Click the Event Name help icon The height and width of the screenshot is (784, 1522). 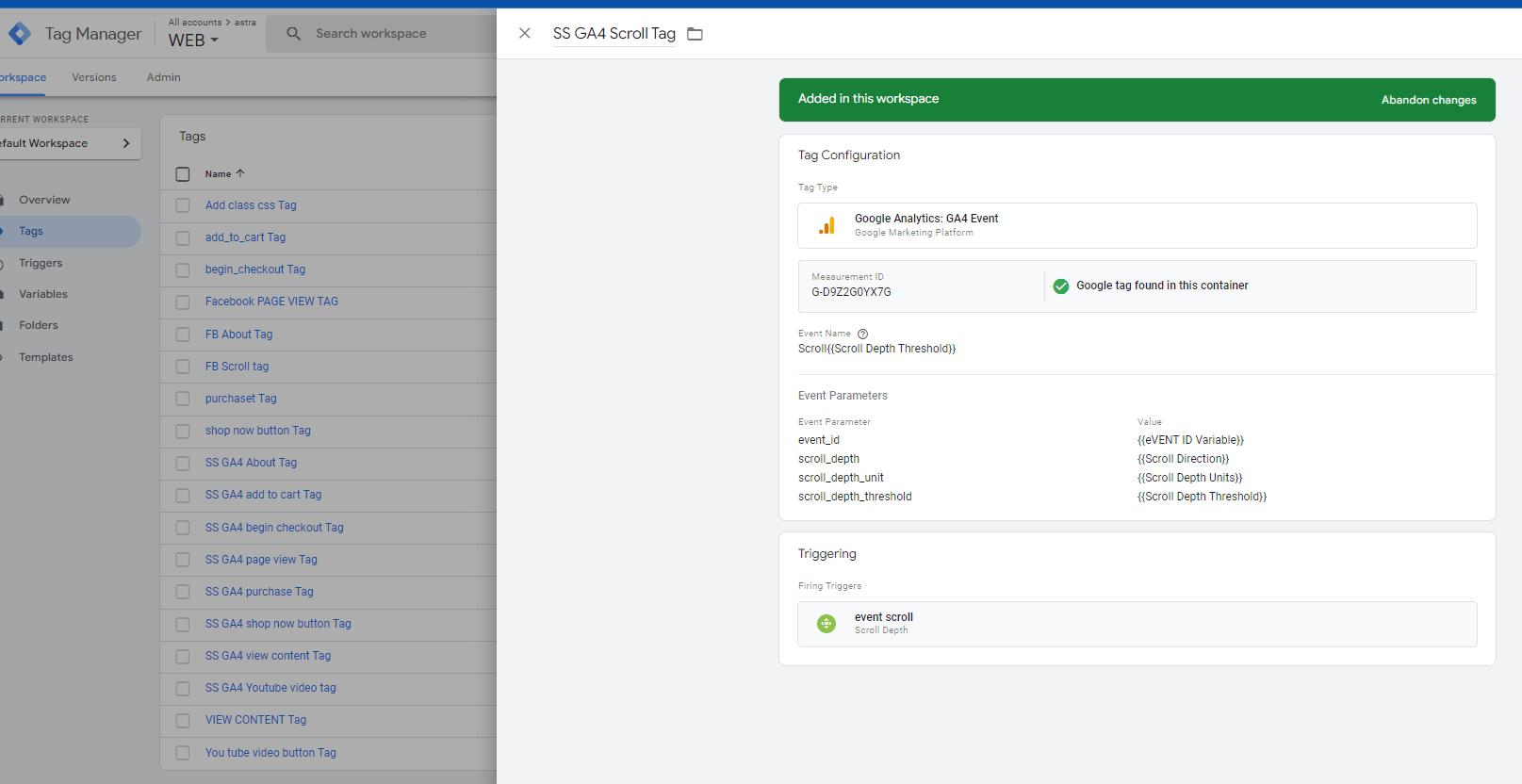[x=863, y=334]
